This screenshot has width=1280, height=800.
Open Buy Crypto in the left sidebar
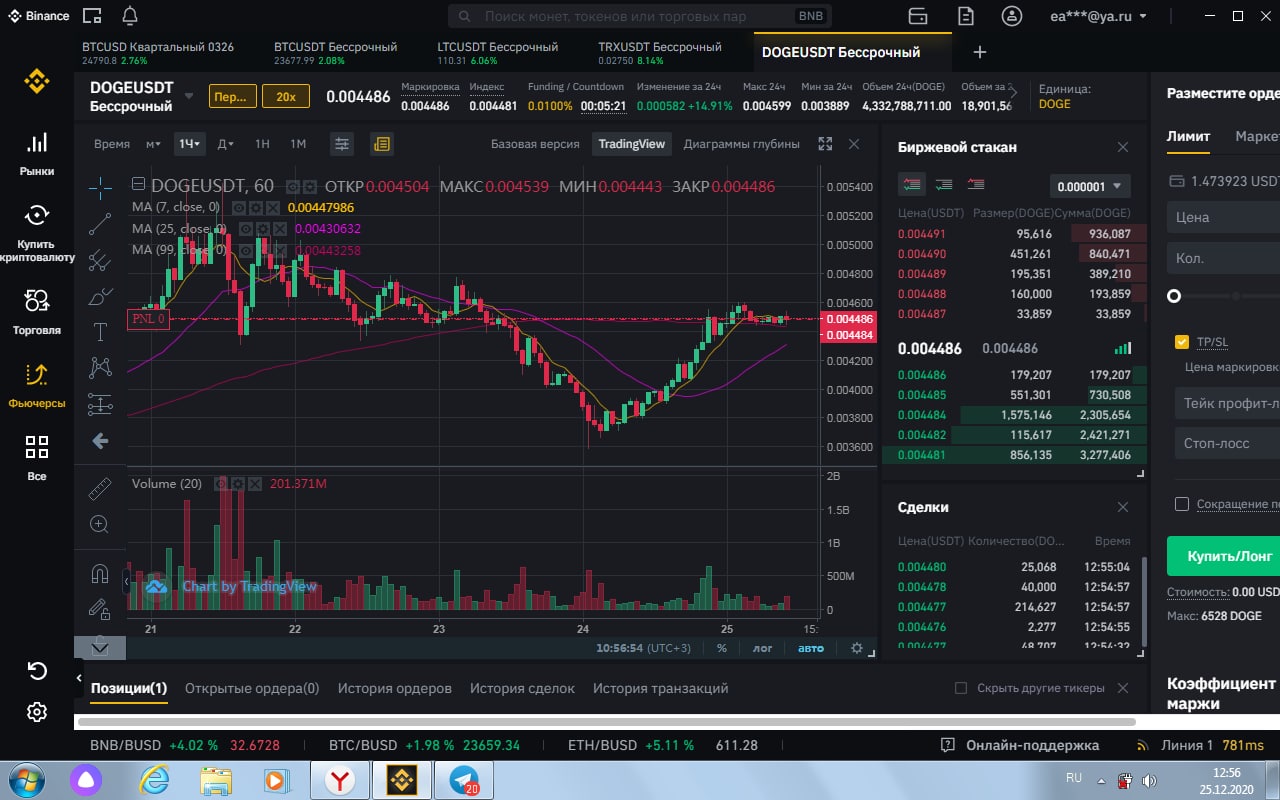[x=37, y=232]
